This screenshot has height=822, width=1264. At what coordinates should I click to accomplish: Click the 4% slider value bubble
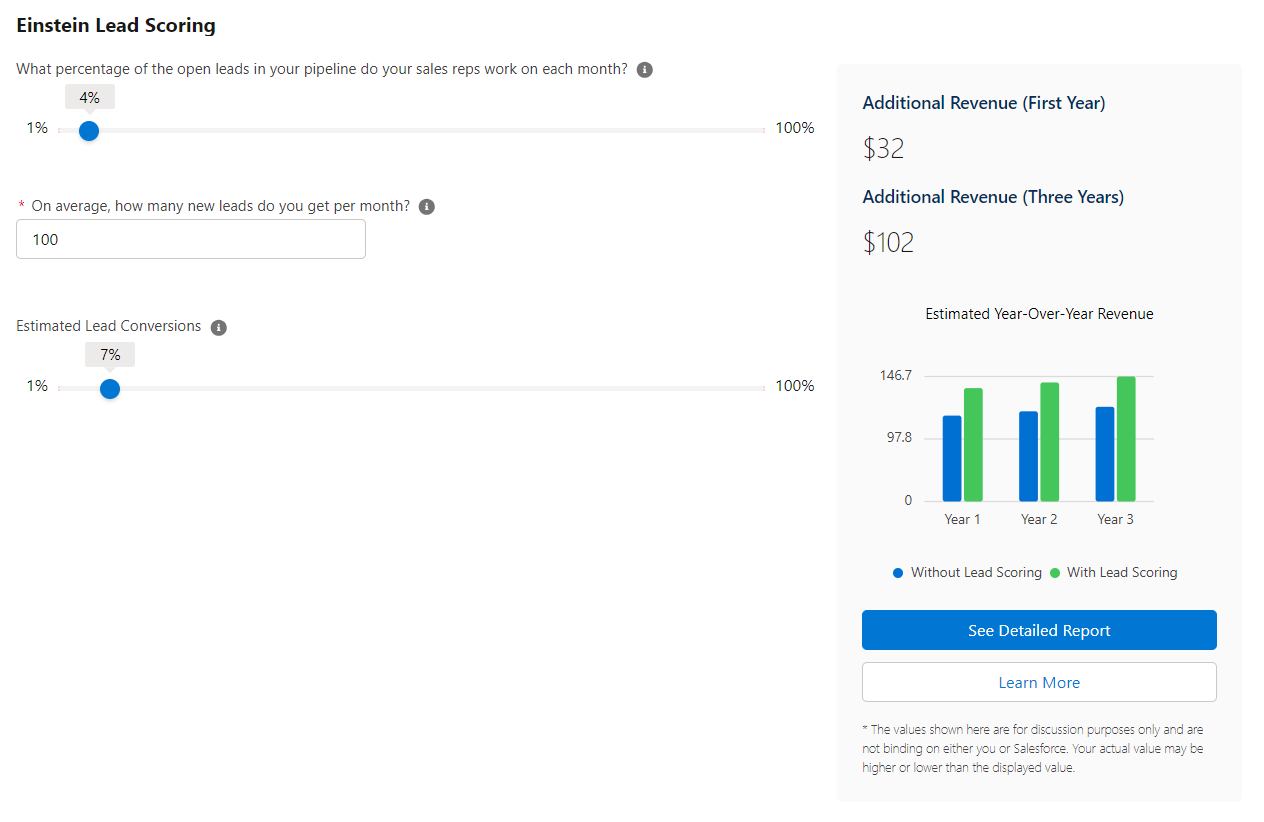(x=90, y=98)
